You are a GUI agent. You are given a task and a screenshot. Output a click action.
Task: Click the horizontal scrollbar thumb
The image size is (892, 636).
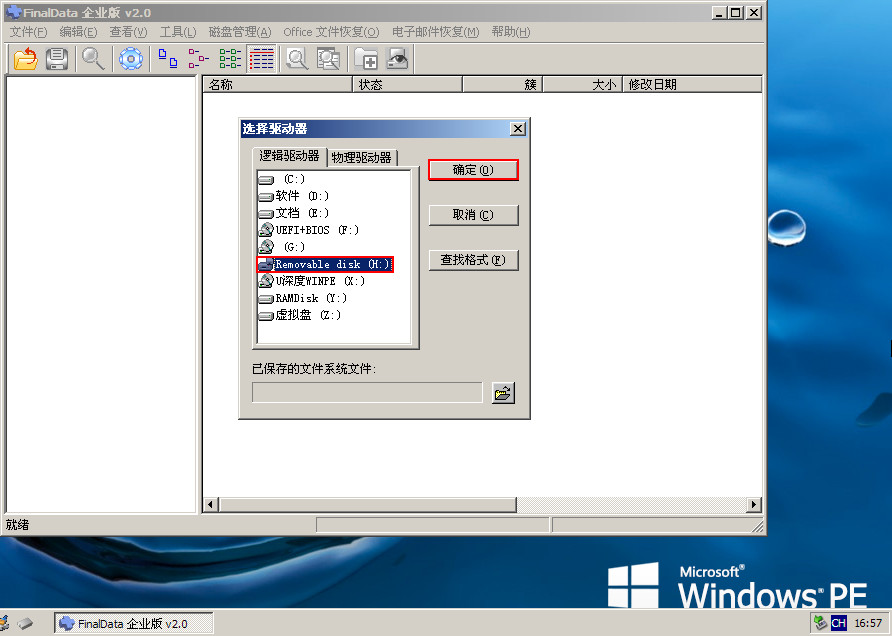tap(368, 505)
